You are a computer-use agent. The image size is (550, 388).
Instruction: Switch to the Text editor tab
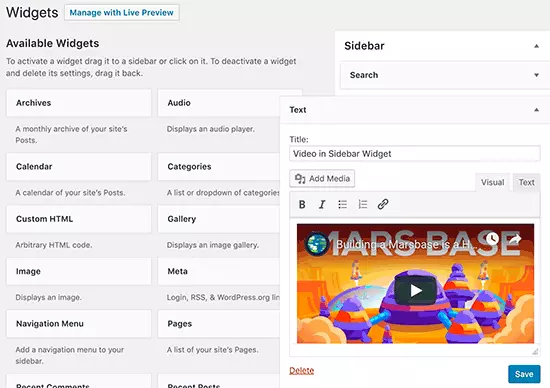[526, 182]
